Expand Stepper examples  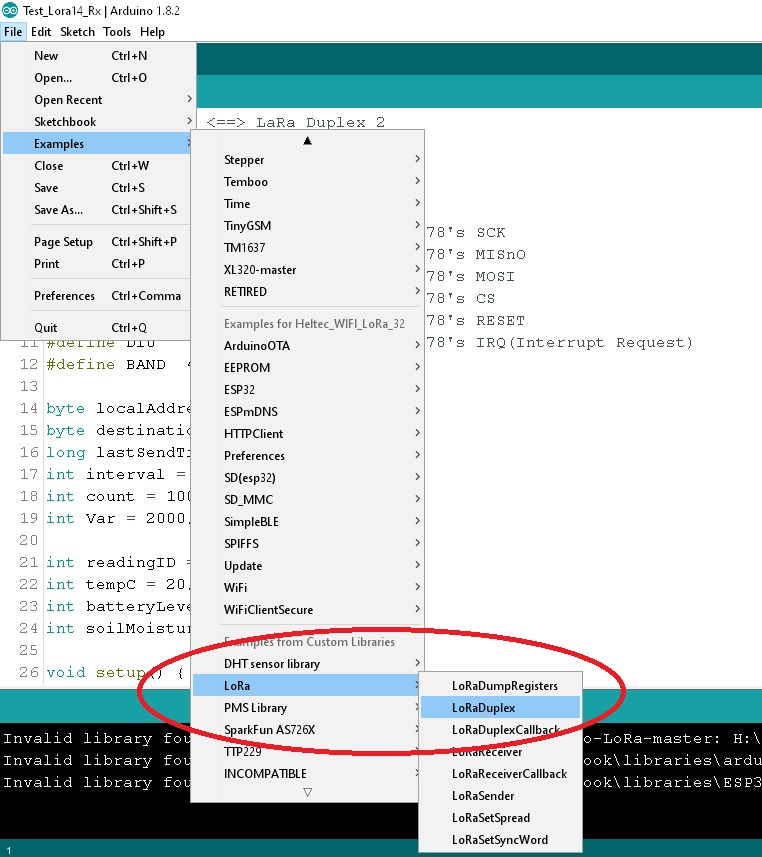(x=307, y=160)
